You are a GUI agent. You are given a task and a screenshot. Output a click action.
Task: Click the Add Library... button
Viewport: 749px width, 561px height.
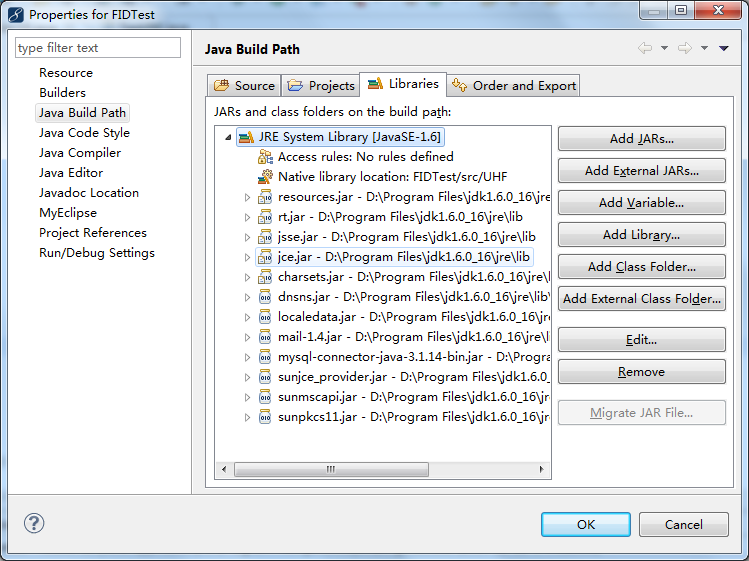click(642, 235)
